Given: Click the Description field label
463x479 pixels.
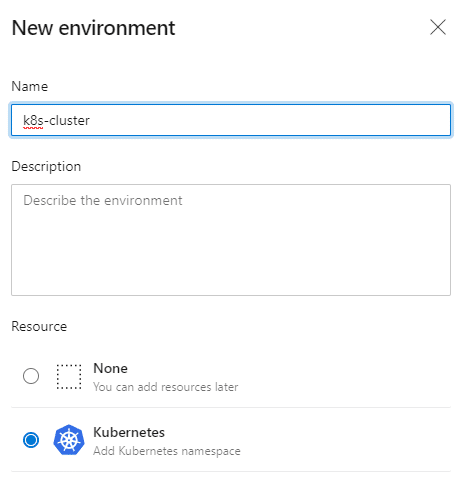Looking at the screenshot, I should [x=46, y=166].
